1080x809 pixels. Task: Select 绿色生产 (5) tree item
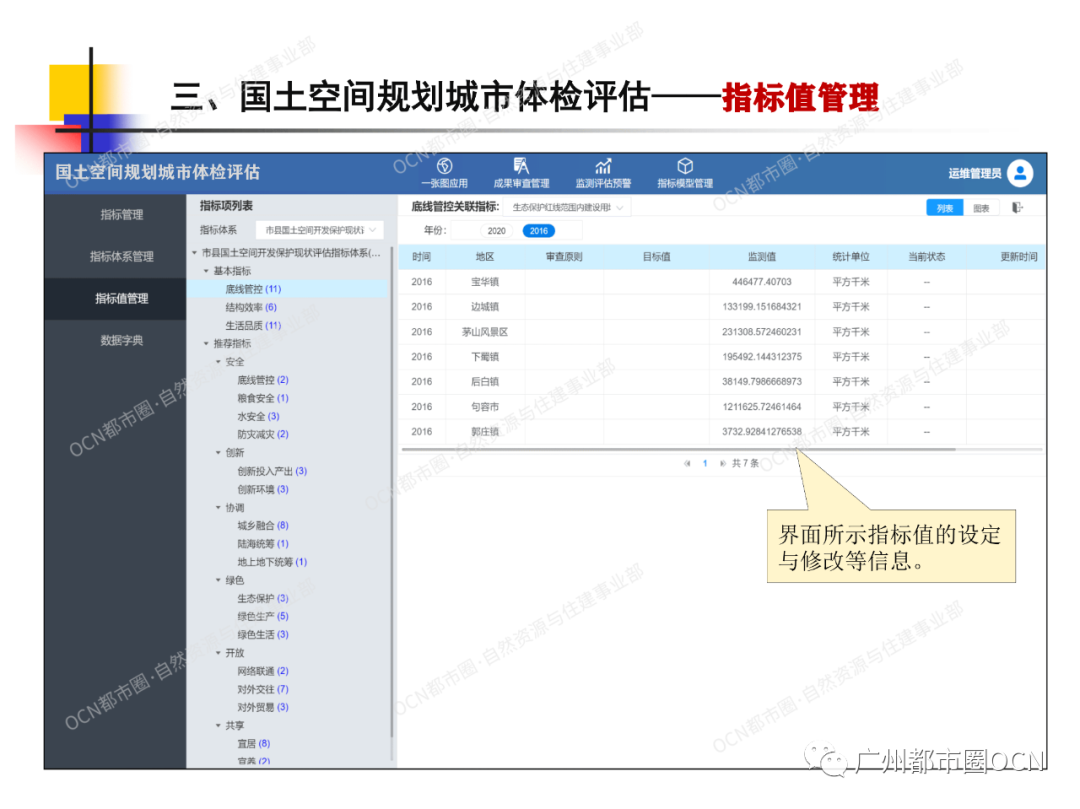[x=262, y=617]
